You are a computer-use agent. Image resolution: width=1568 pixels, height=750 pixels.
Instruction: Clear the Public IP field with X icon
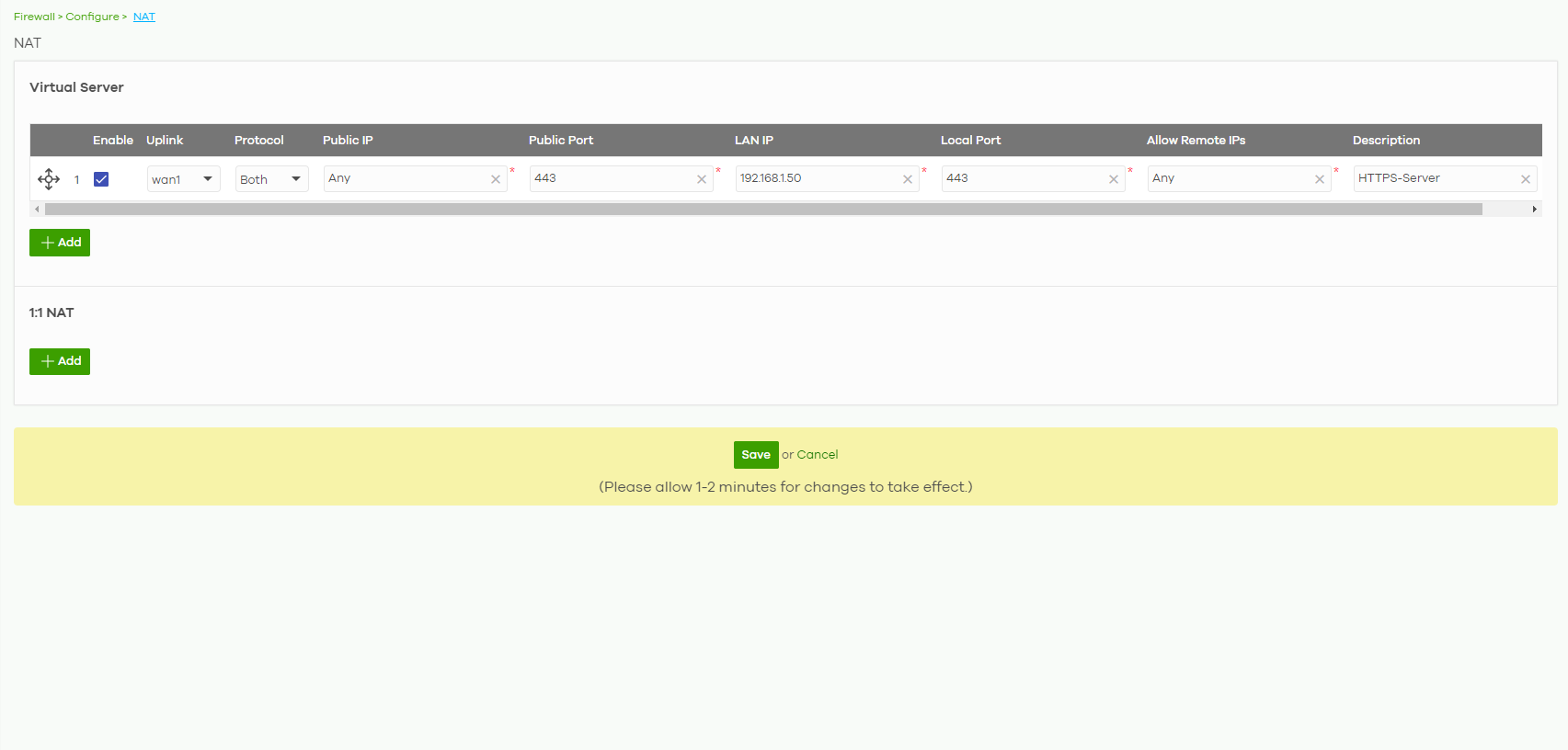pyautogui.click(x=496, y=179)
